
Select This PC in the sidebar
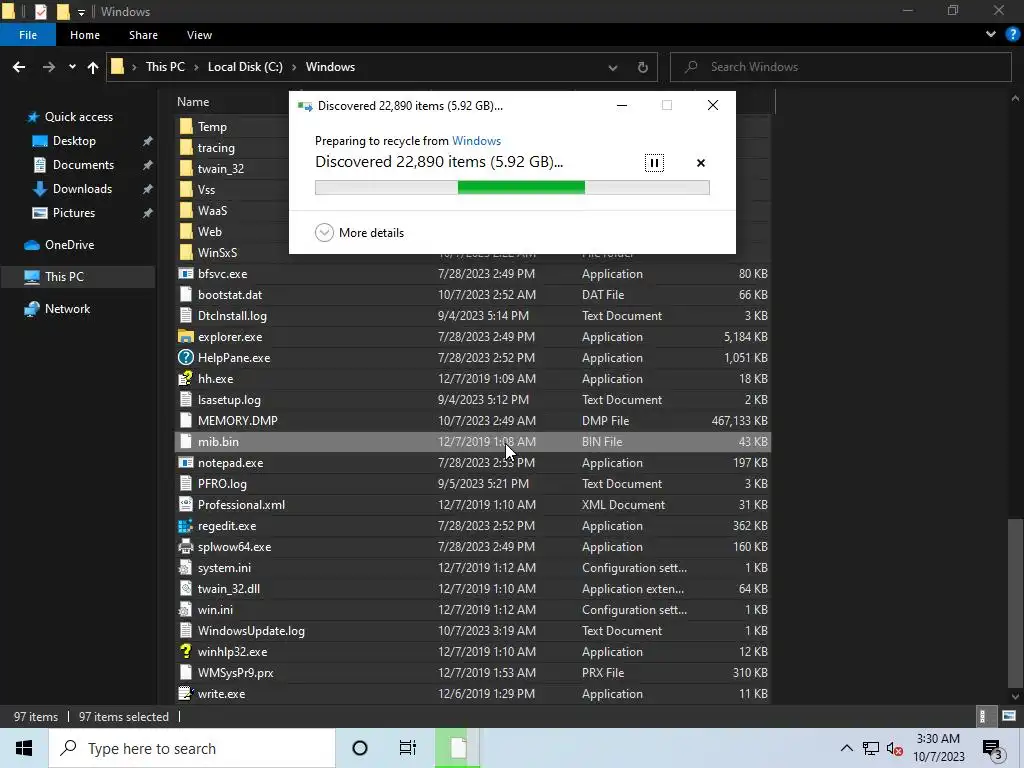(x=64, y=277)
